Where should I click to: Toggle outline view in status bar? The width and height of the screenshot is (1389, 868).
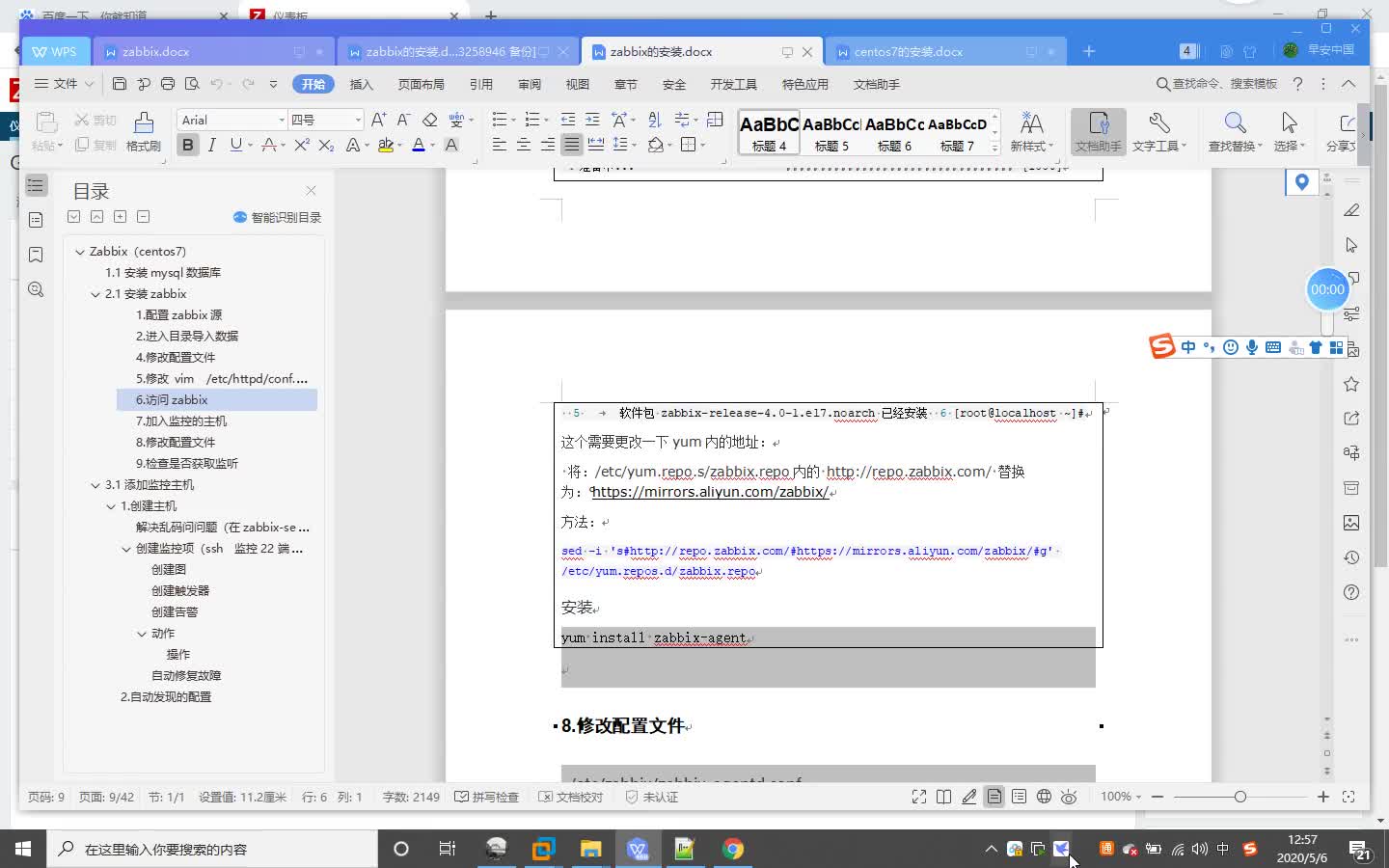1019,797
